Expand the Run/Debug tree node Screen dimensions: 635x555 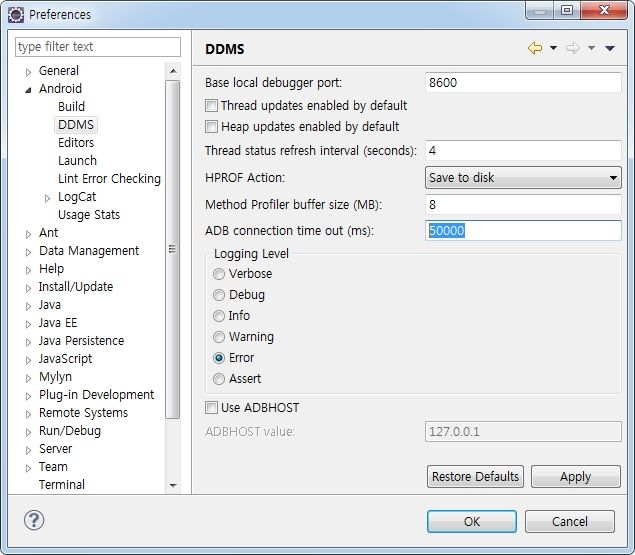point(28,432)
